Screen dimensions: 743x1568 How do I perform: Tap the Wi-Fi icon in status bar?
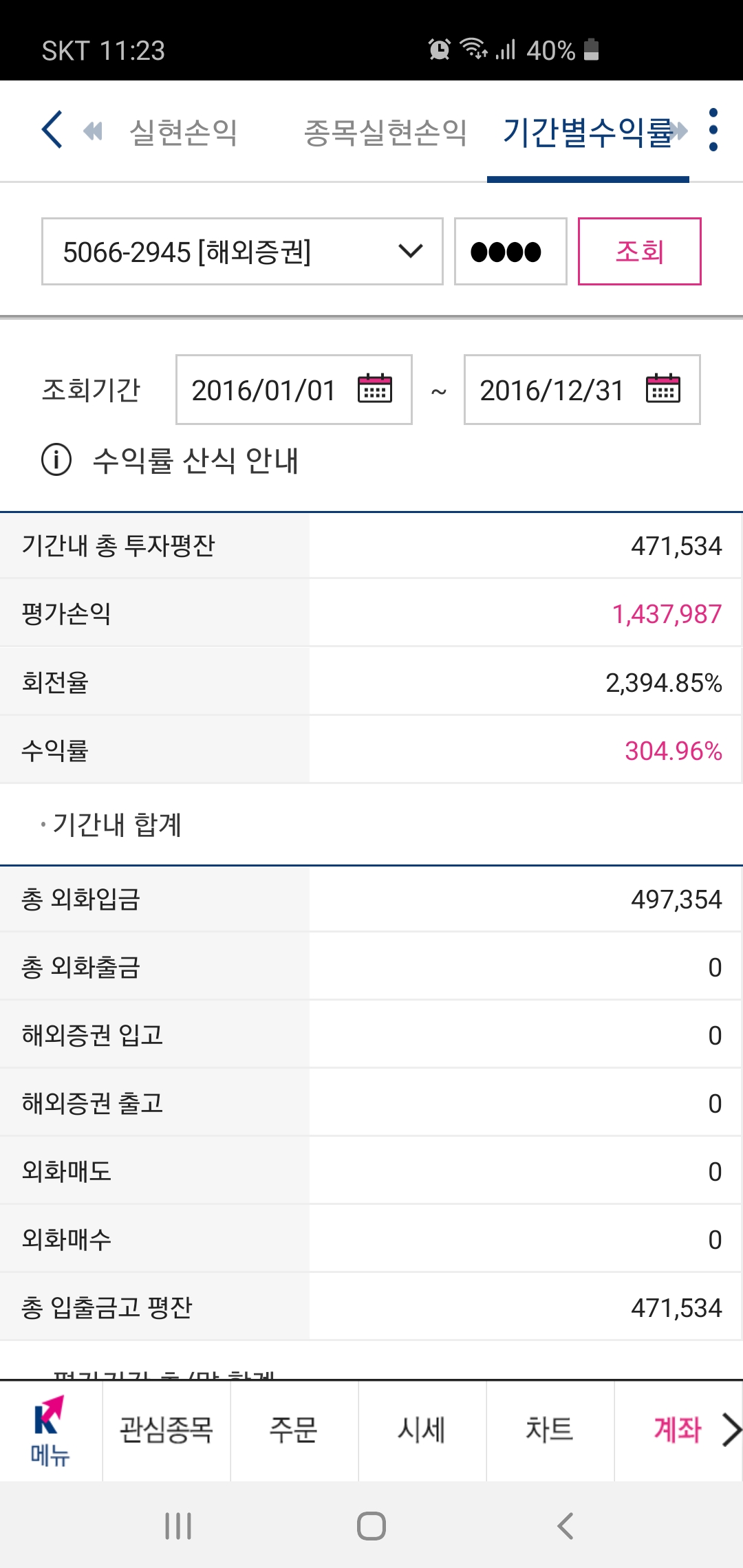point(473,50)
